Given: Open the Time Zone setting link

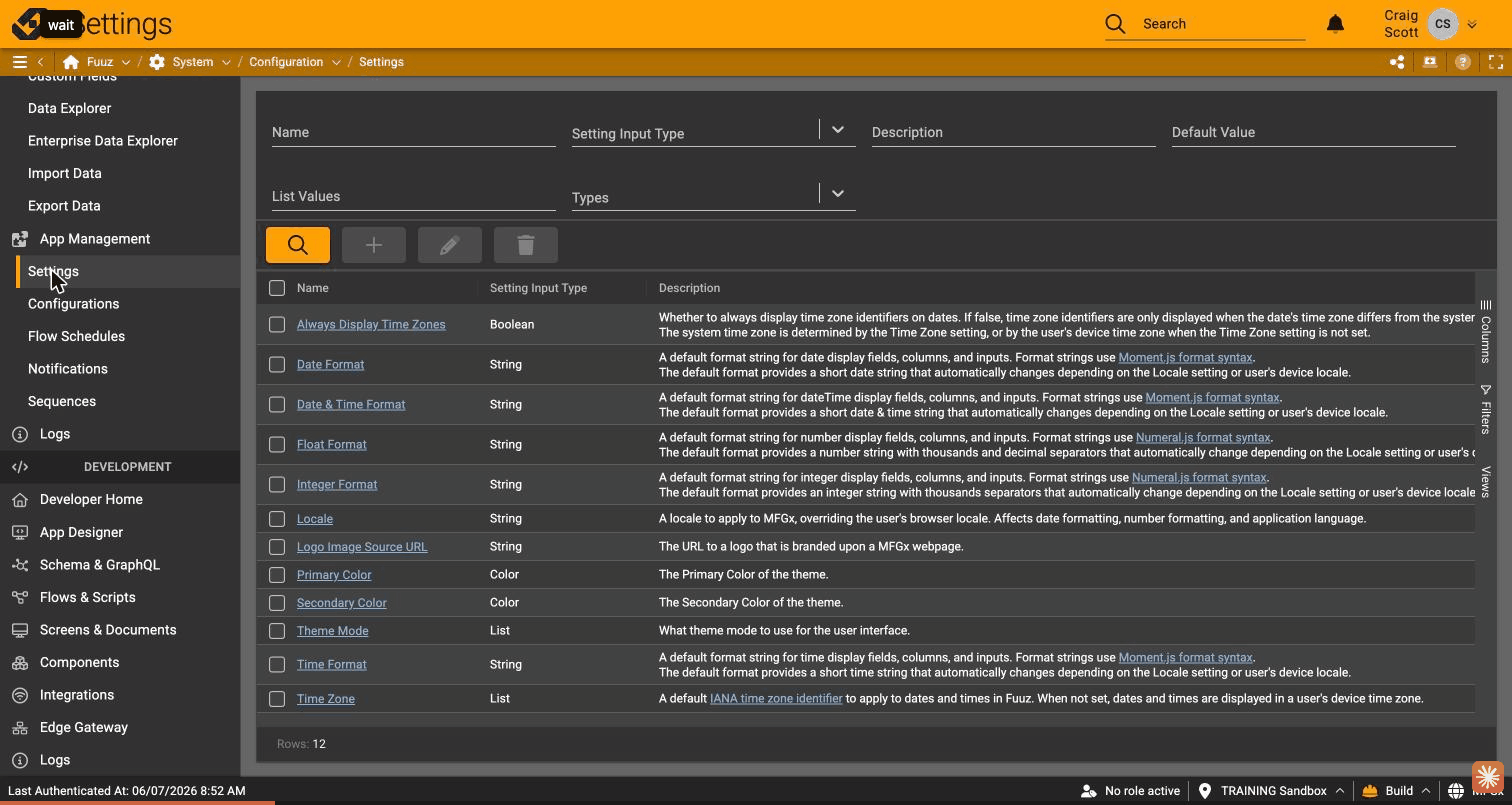Looking at the screenshot, I should [x=326, y=699].
